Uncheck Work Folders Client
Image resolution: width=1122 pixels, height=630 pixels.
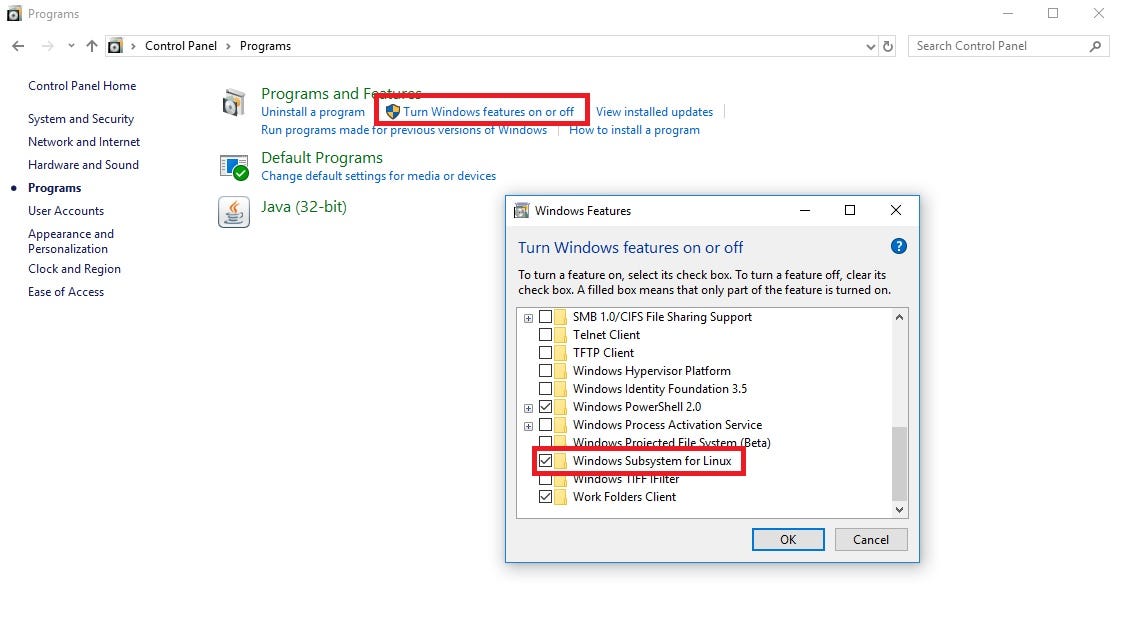point(545,496)
